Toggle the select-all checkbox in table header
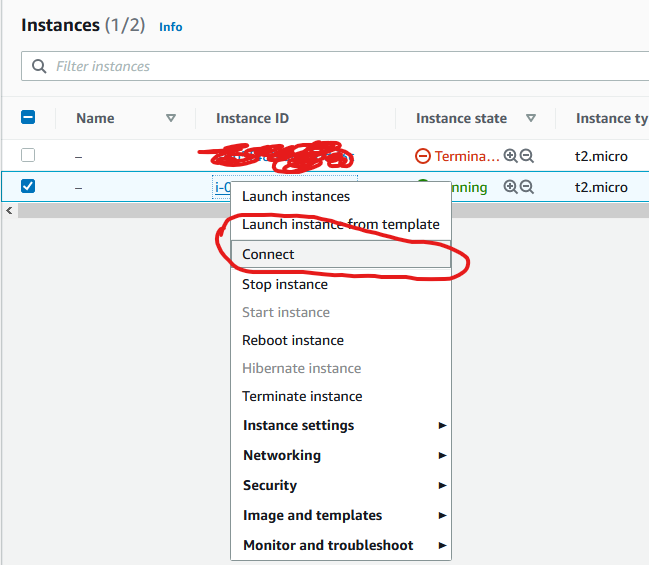 click(x=28, y=118)
